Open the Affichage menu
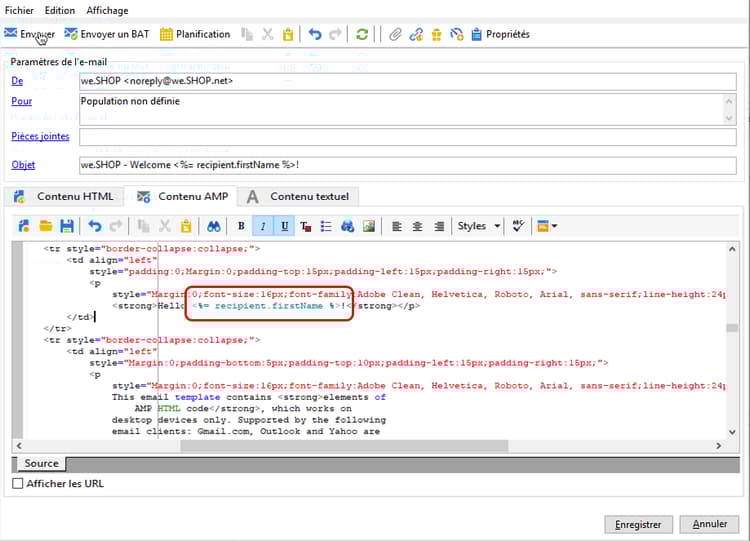Image resolution: width=750 pixels, height=541 pixels. (107, 10)
